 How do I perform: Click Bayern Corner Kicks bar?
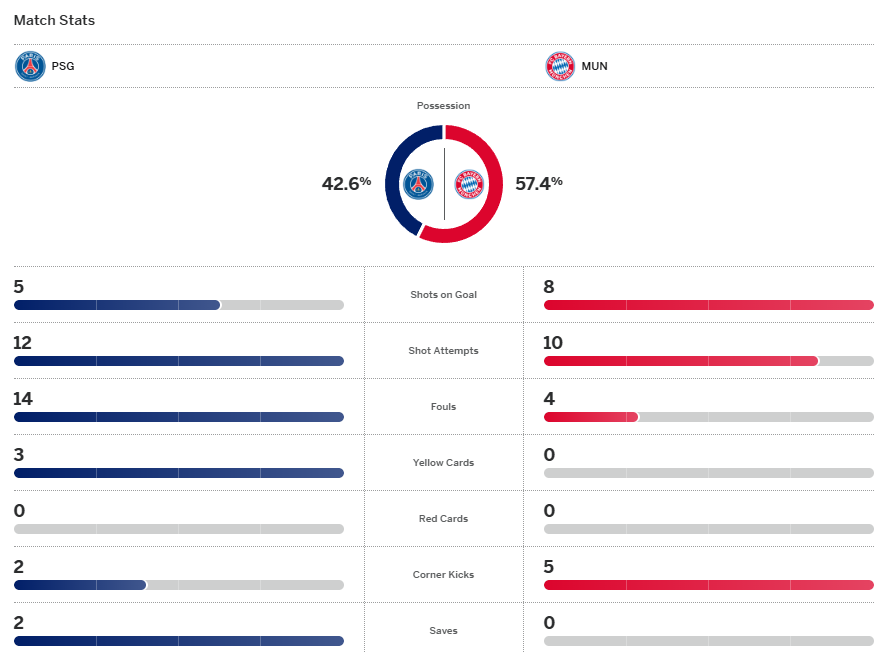[708, 585]
